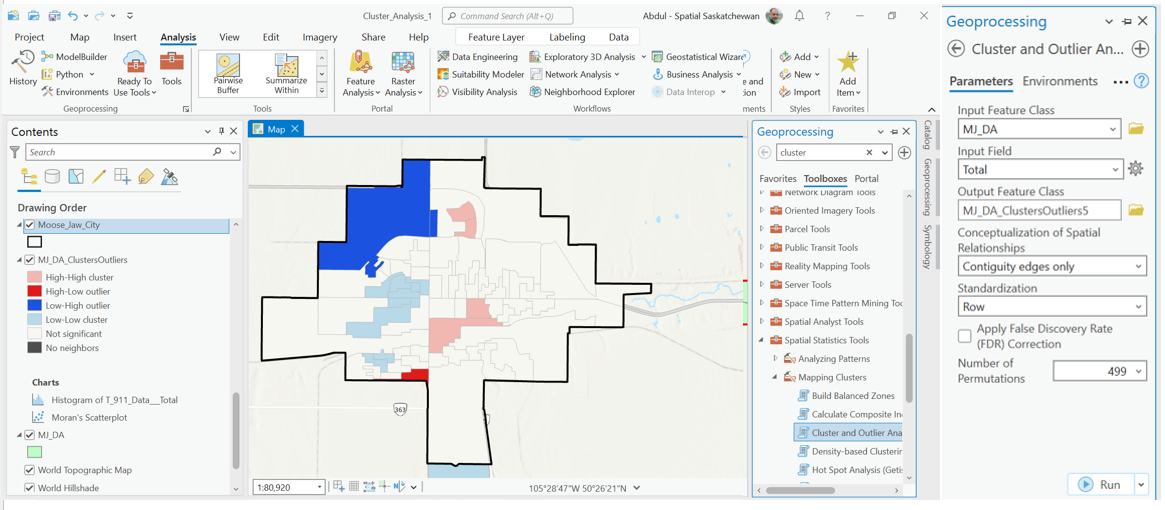Click the Output Feature Class field
This screenshot has width=1165, height=510.
coord(1039,210)
